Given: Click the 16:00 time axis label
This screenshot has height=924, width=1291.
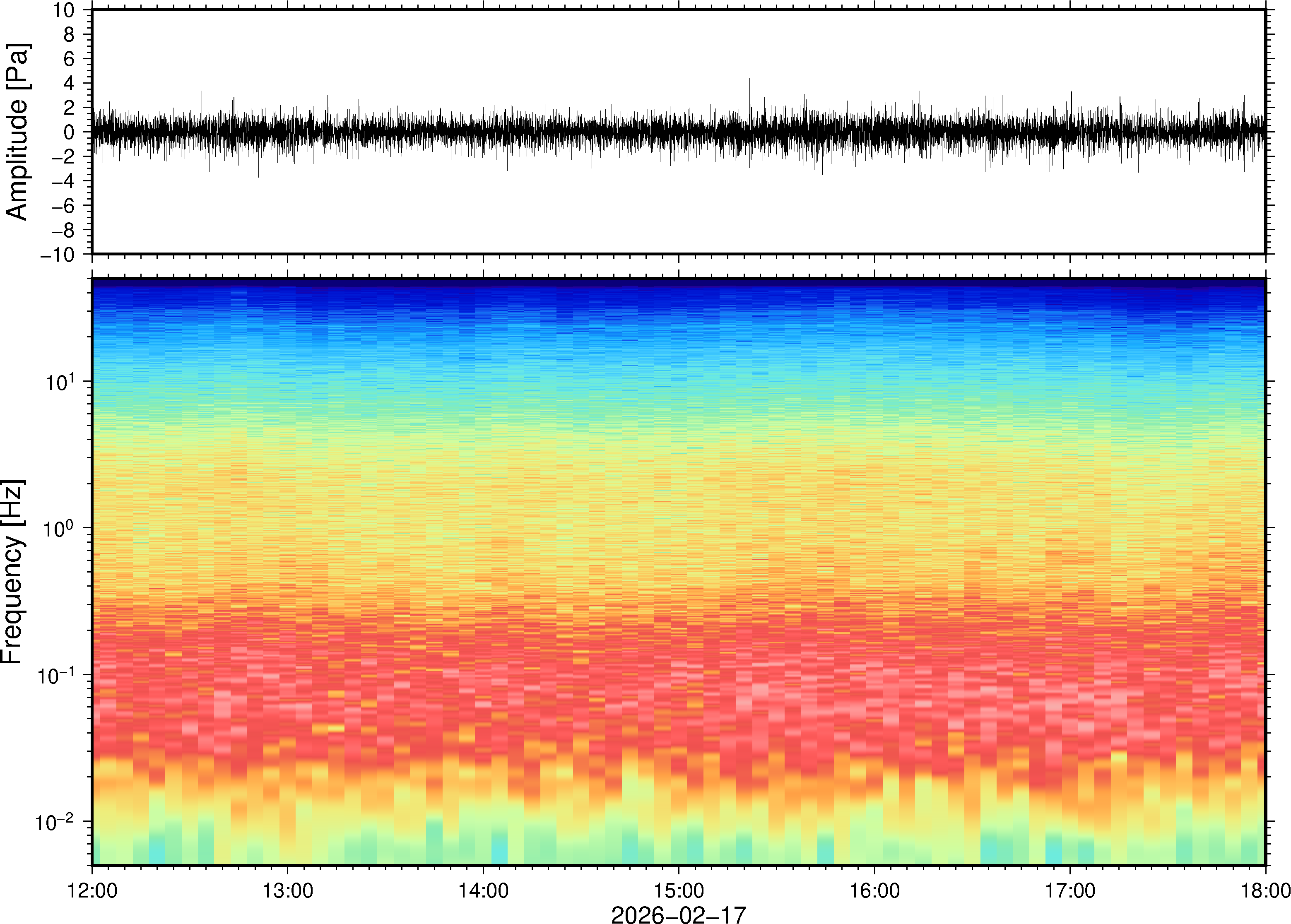Looking at the screenshot, I should 874,890.
